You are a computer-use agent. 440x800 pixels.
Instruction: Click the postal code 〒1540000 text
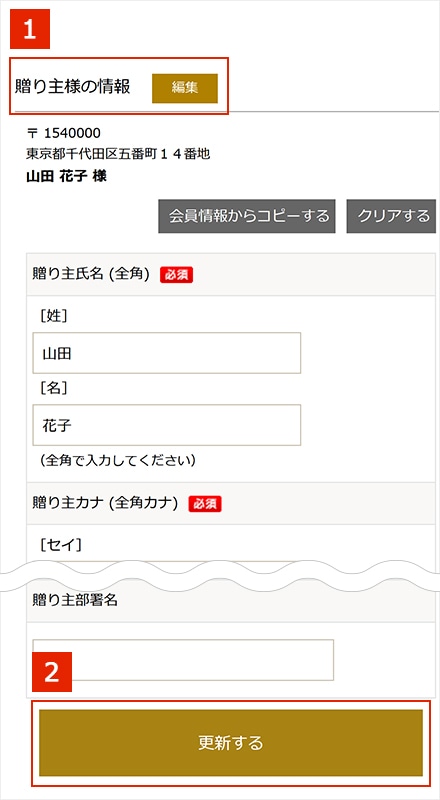pyautogui.click(x=64, y=133)
